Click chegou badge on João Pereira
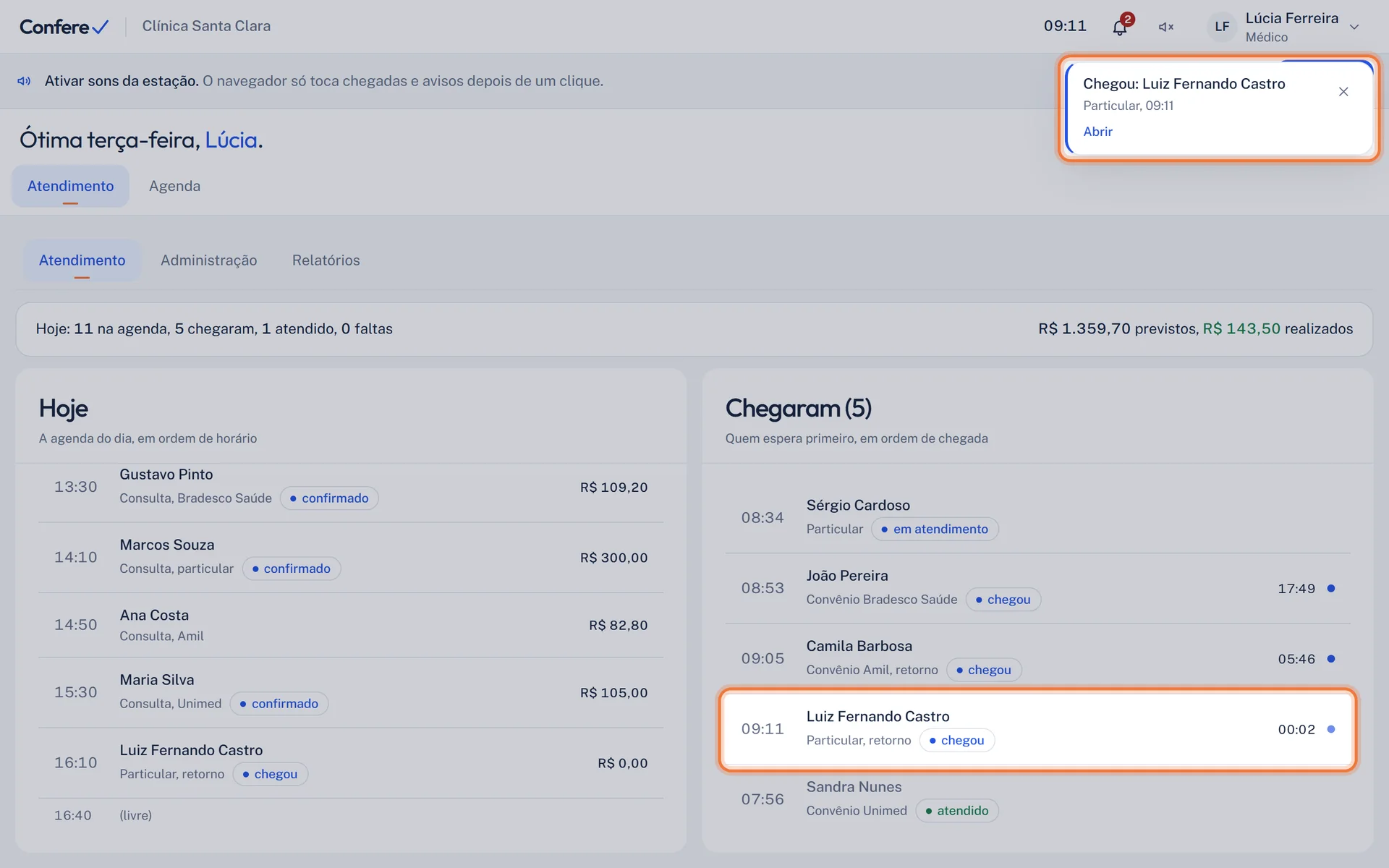The width and height of the screenshot is (1389, 868). coord(1003,600)
